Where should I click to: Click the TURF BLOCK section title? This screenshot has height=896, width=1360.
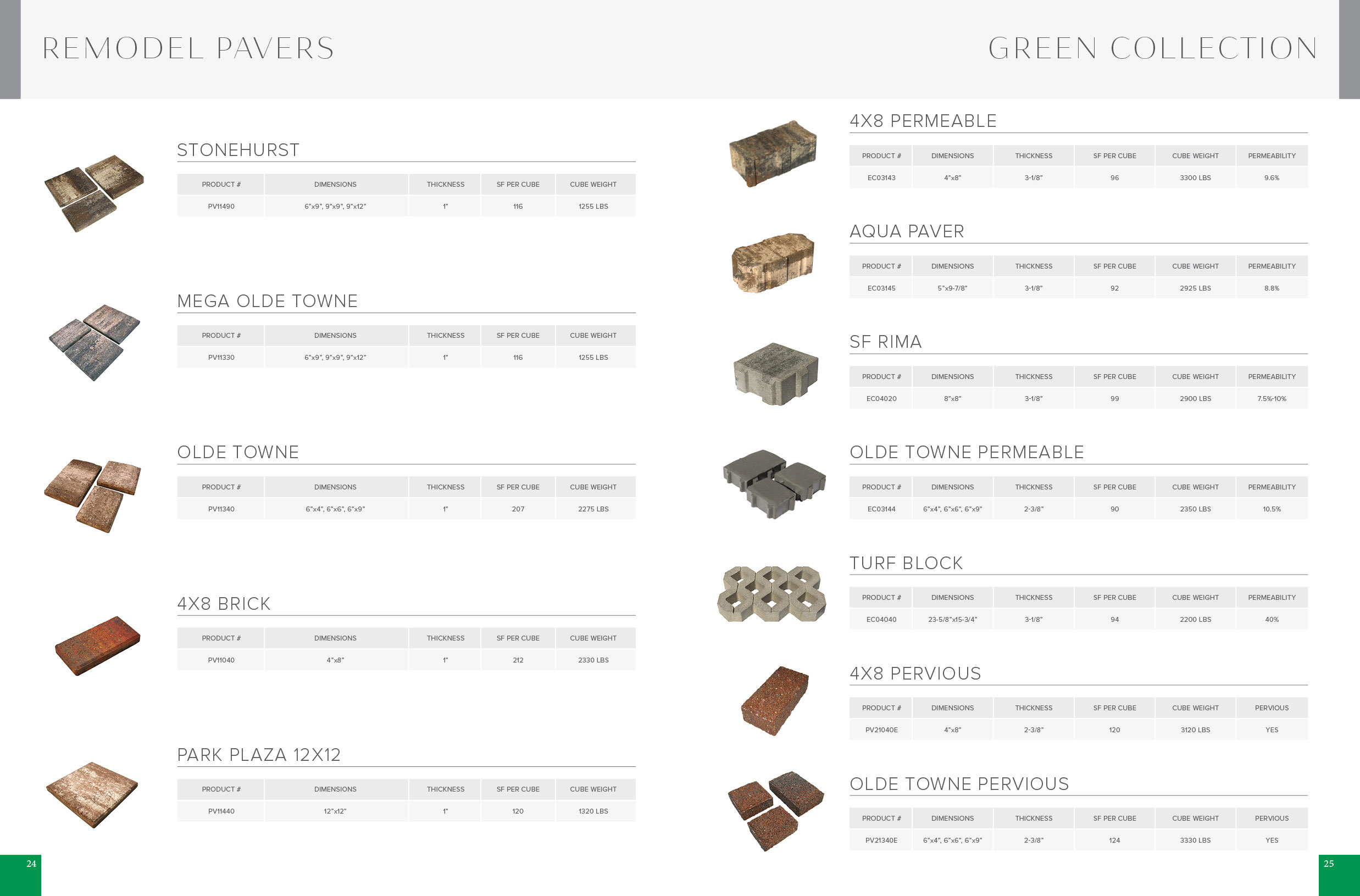pyautogui.click(x=906, y=563)
